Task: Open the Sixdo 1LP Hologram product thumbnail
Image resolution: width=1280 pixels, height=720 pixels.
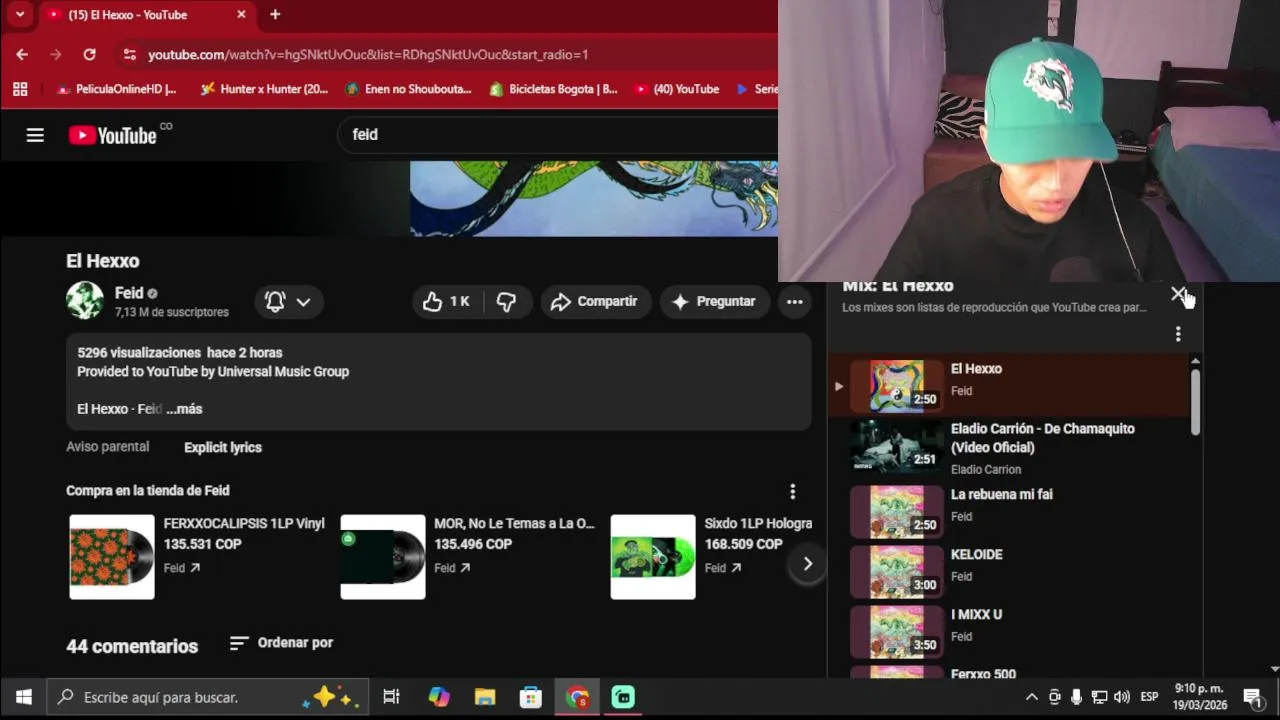Action: (x=653, y=557)
